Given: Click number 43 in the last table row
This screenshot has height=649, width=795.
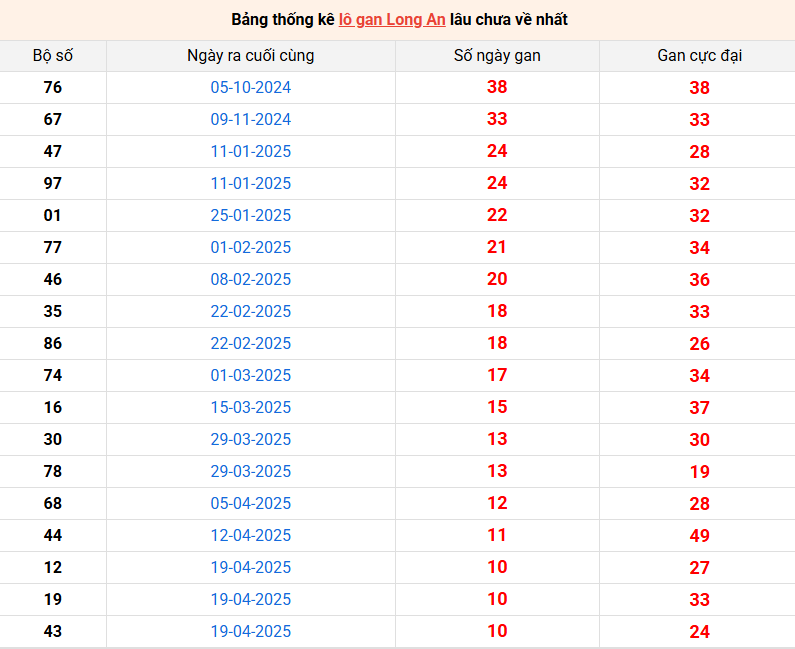Looking at the screenshot, I should [x=53, y=632].
